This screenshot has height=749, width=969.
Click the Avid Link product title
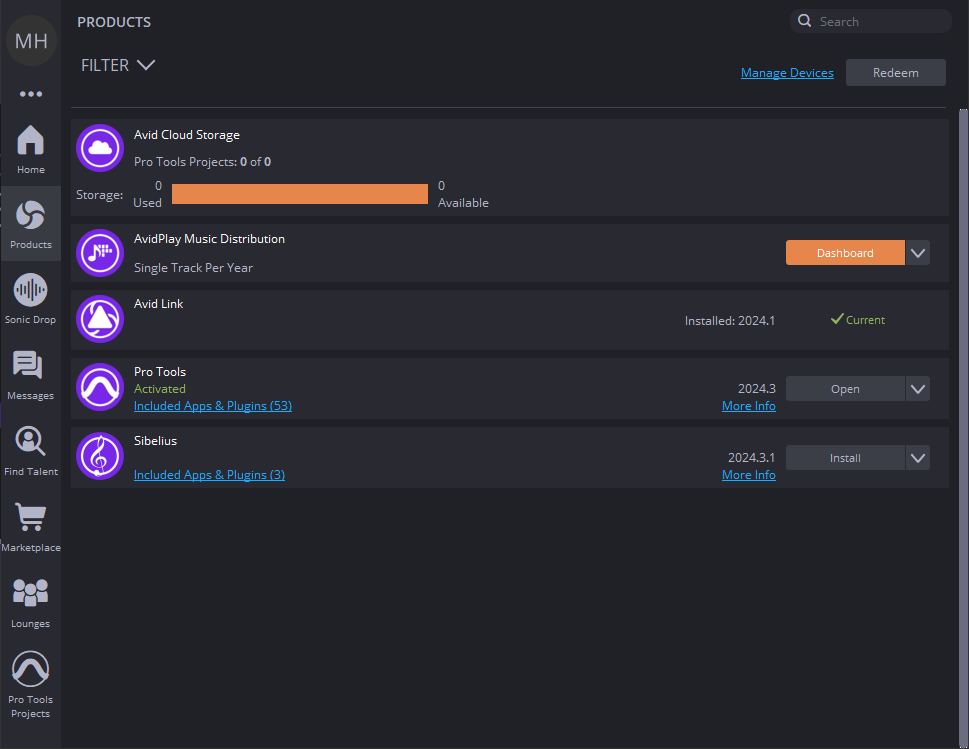[x=158, y=303]
